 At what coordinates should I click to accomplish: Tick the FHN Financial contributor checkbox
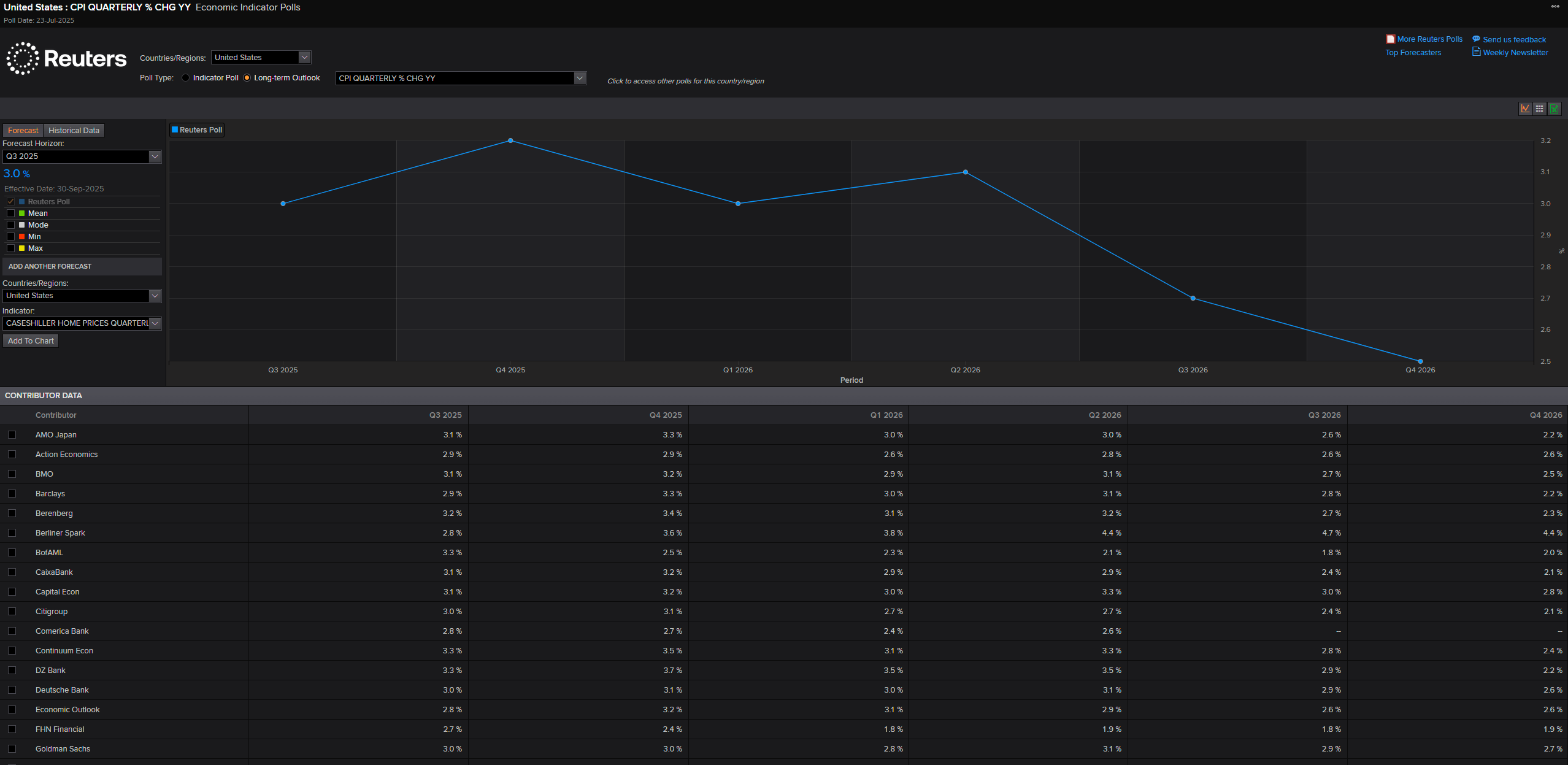coord(12,729)
